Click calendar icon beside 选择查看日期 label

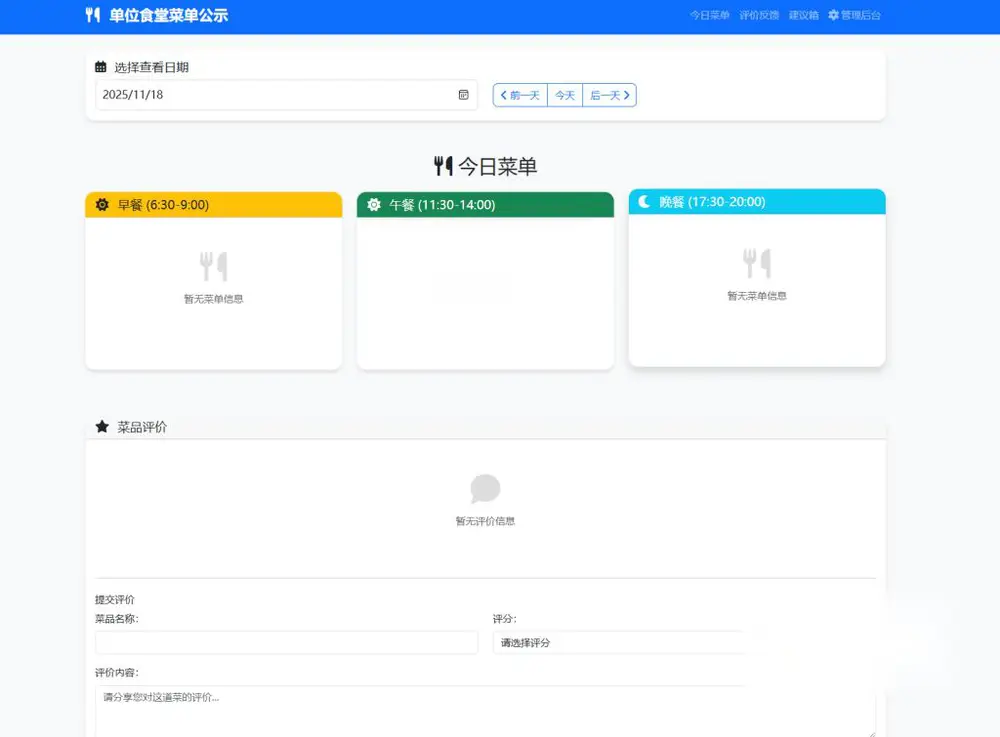[x=101, y=67]
